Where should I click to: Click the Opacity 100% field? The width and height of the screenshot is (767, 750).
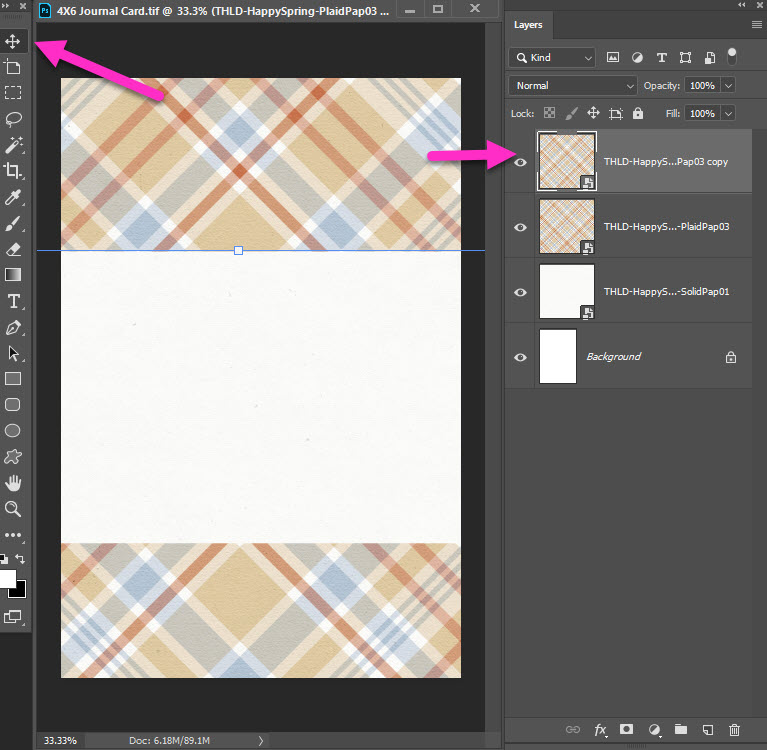702,86
